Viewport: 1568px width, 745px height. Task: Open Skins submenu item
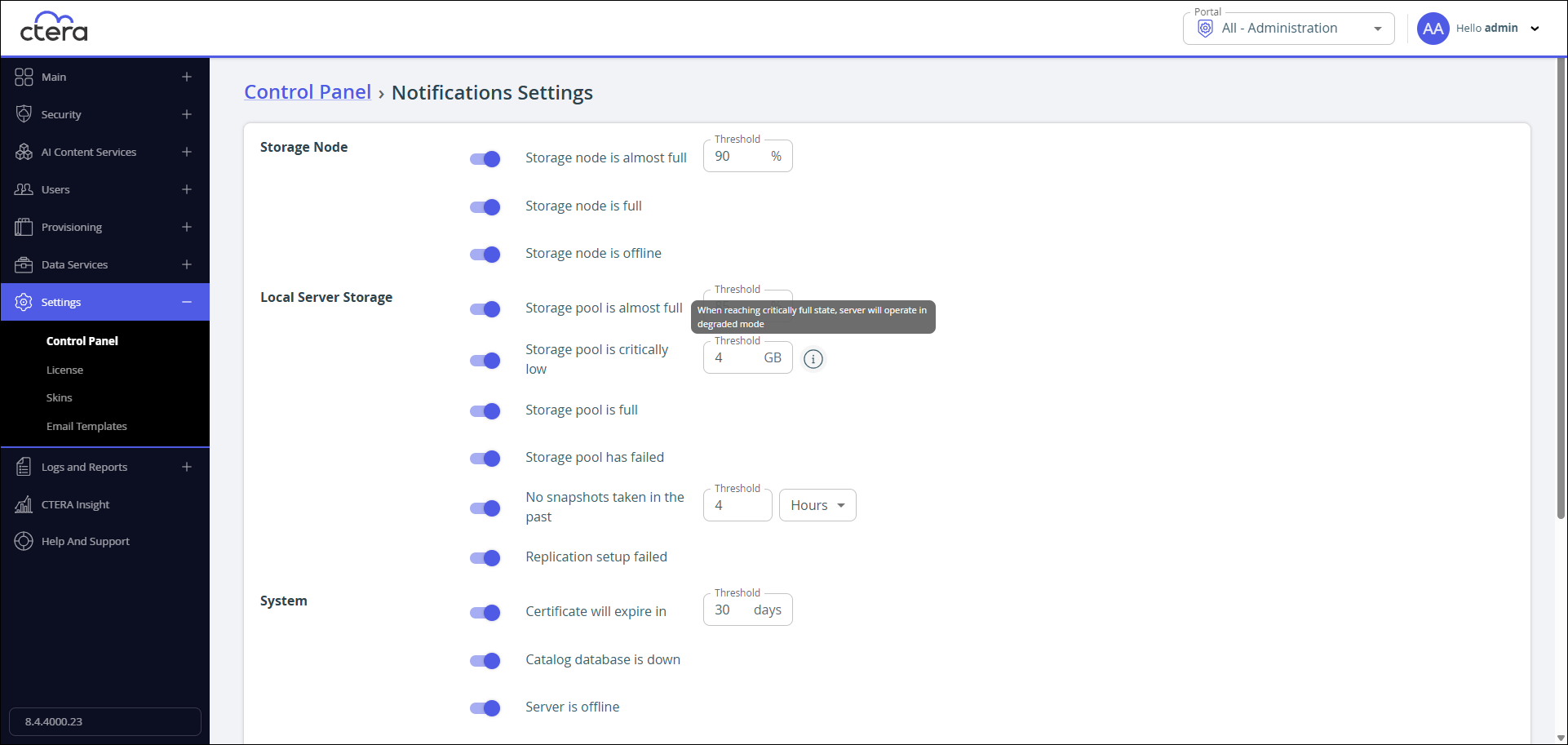click(59, 397)
